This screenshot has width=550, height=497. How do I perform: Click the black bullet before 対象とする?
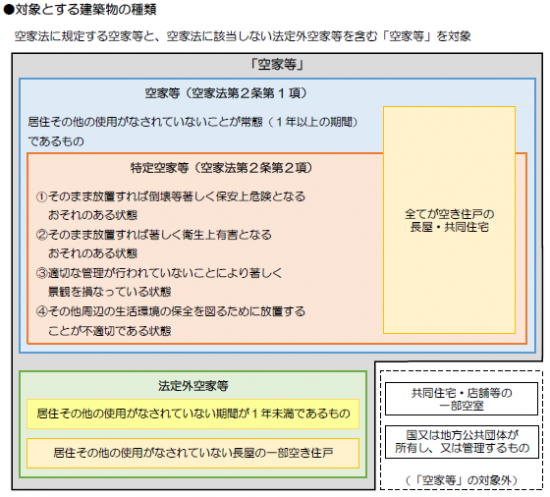(8, 9)
